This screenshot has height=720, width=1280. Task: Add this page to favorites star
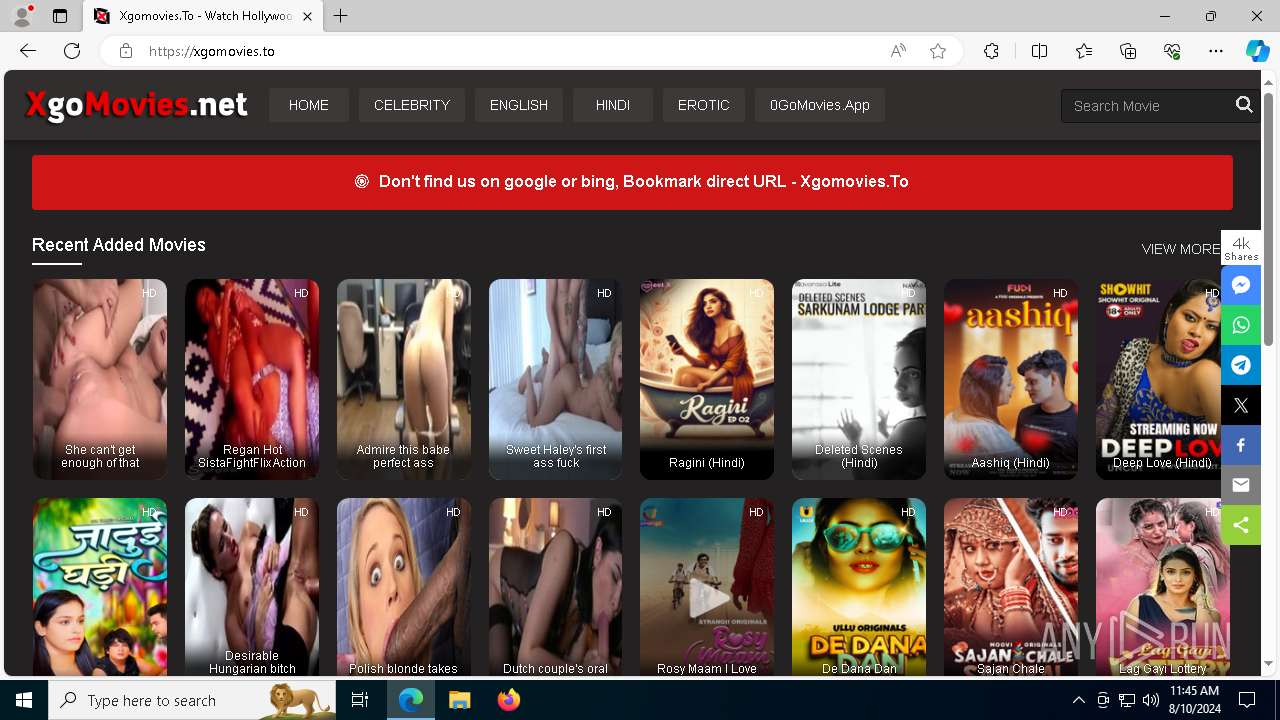pos(938,51)
